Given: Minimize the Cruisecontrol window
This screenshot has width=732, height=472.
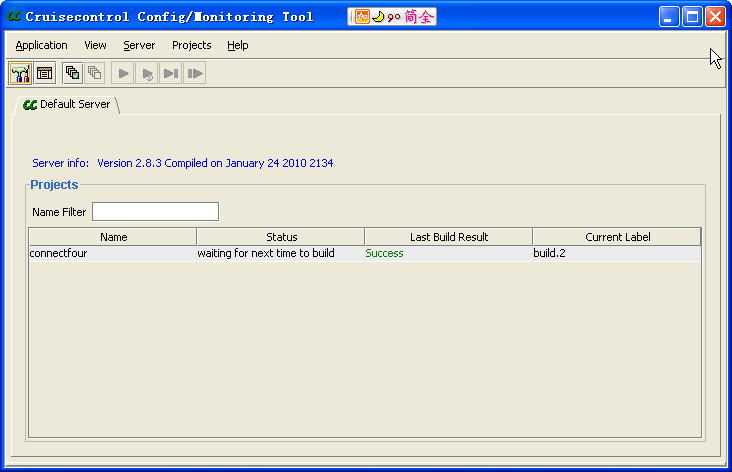Looking at the screenshot, I should click(669, 17).
